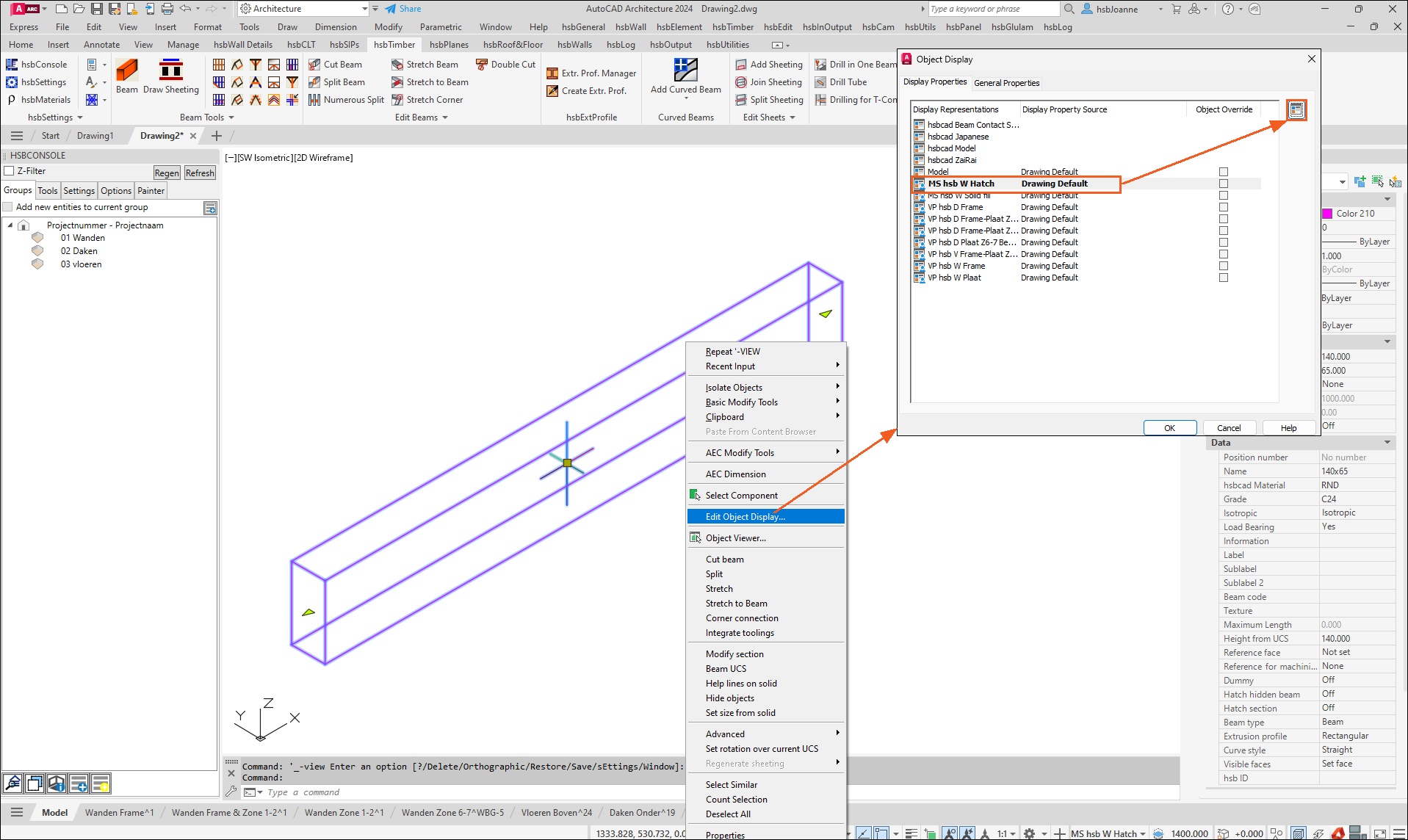
Task: Expand the Edit Sheets panel dropdown
Action: (x=793, y=117)
